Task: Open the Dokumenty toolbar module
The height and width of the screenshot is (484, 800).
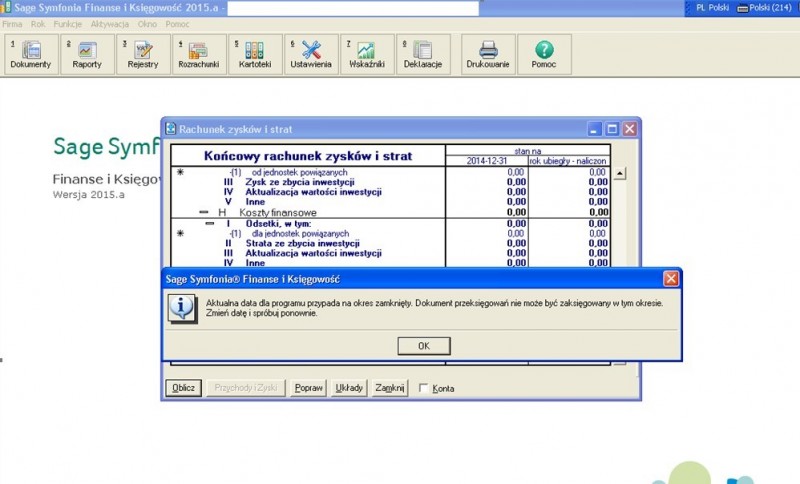Action: pos(31,55)
